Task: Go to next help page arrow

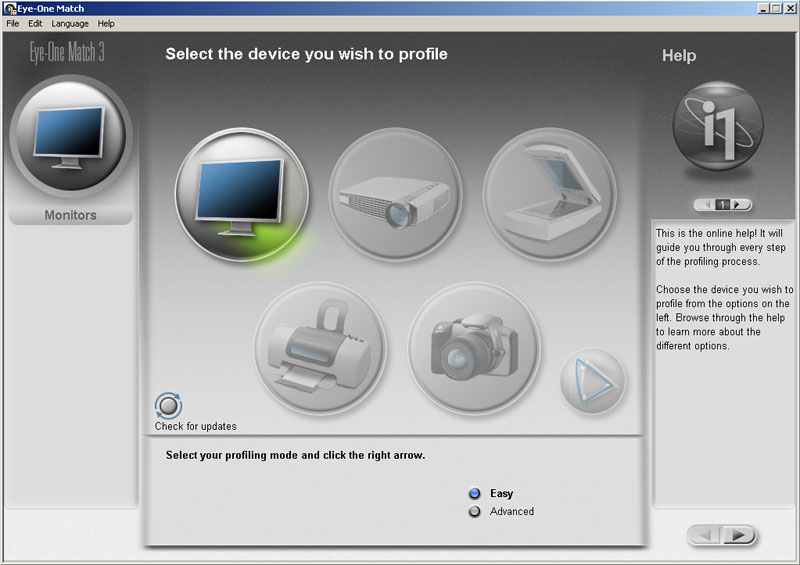Action: pos(737,205)
